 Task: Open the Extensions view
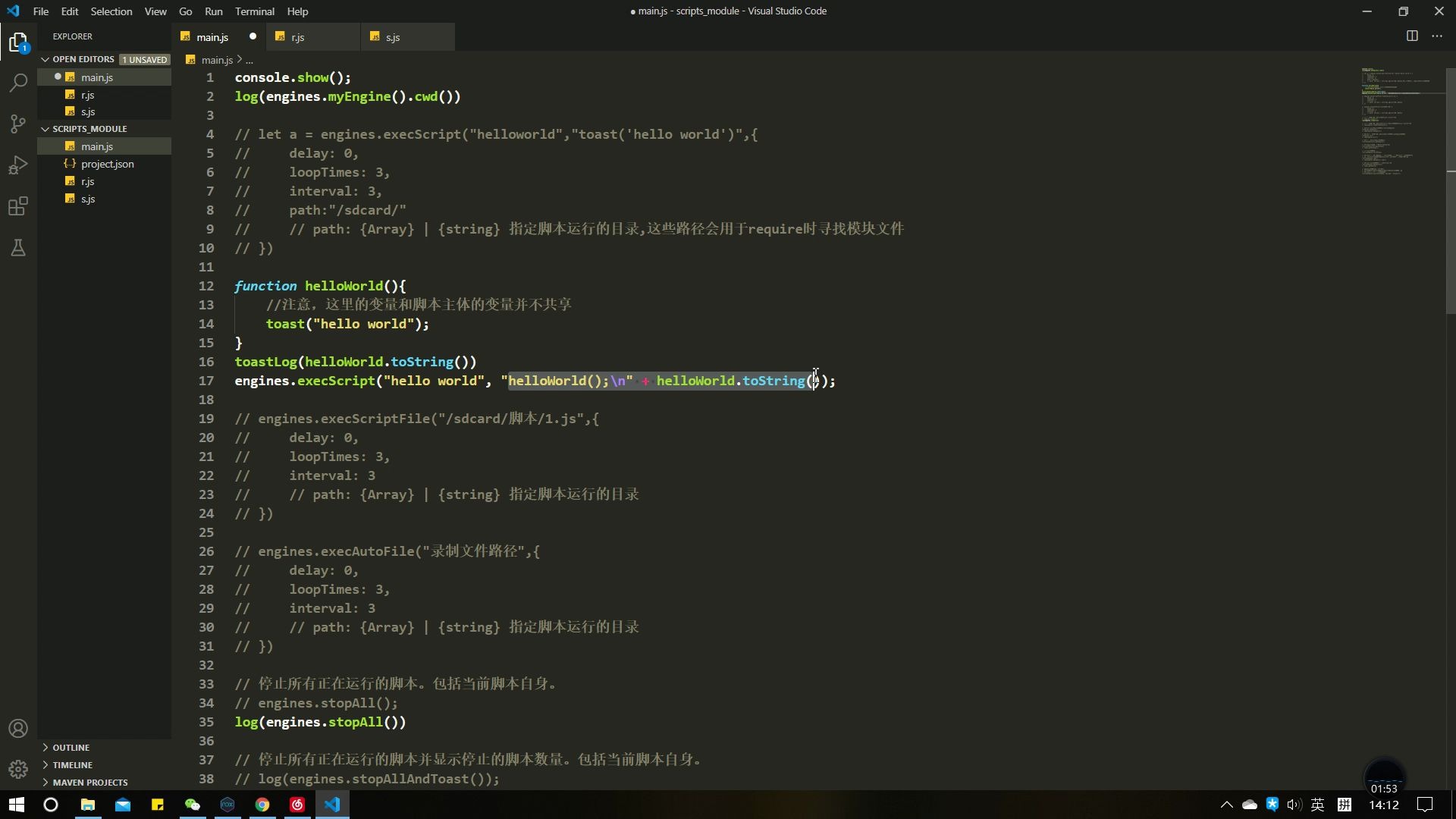pyautogui.click(x=18, y=206)
